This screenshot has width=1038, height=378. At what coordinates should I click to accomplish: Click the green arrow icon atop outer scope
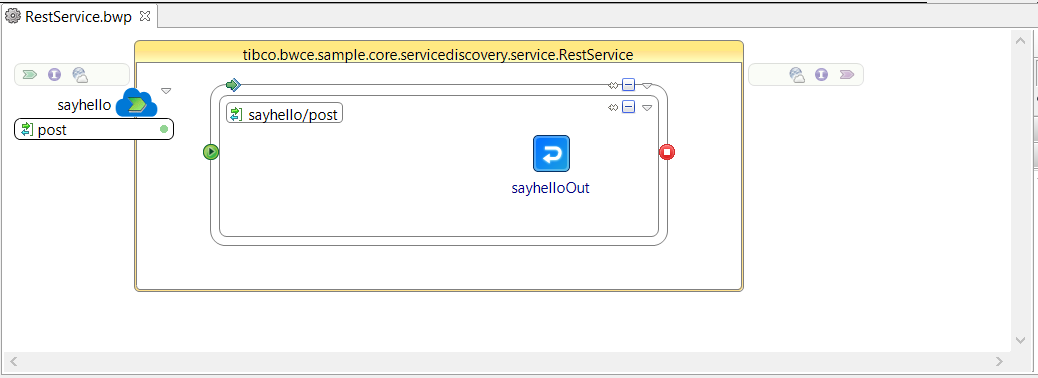pyautogui.click(x=232, y=85)
